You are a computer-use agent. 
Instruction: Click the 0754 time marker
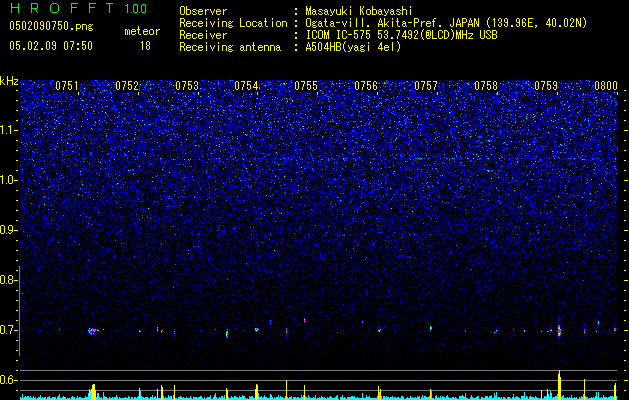pos(246,86)
